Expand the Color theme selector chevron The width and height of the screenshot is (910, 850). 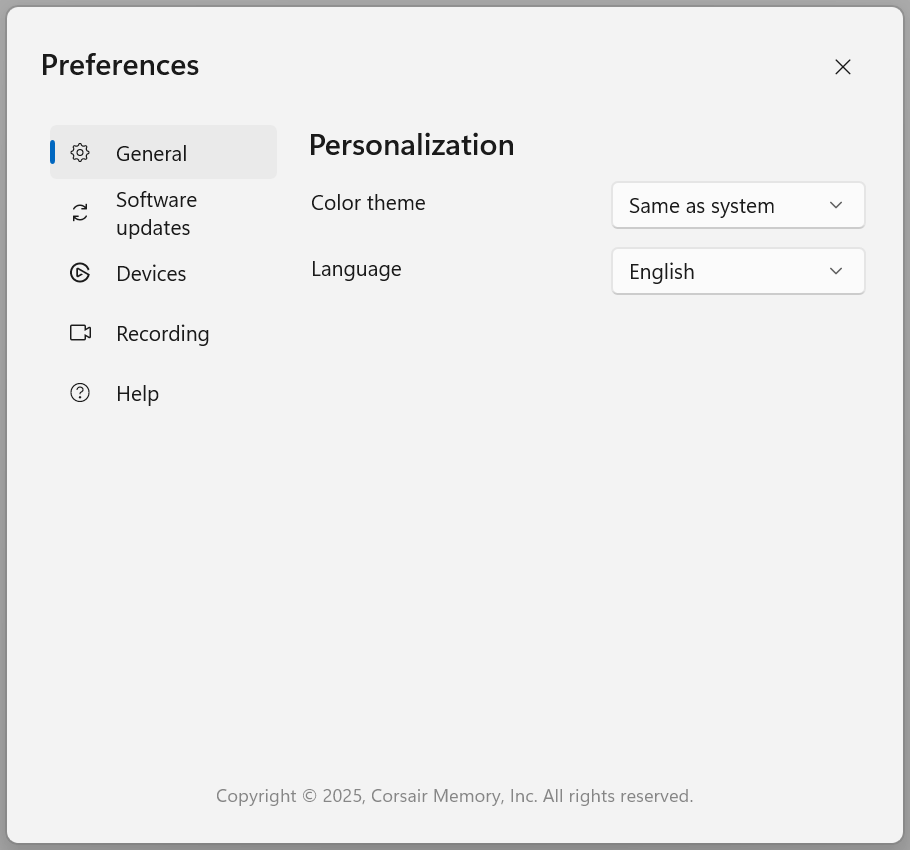[836, 205]
